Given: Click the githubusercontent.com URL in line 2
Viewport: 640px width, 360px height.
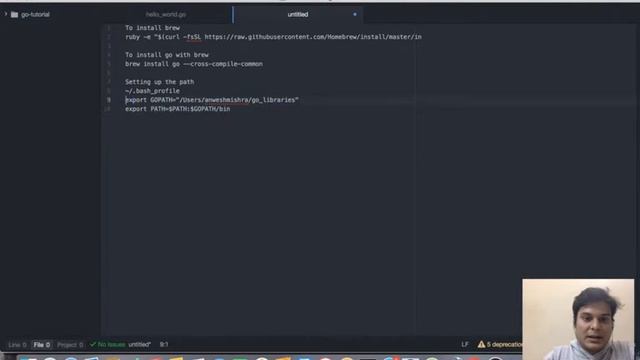Looking at the screenshot, I should pyautogui.click(x=313, y=37).
